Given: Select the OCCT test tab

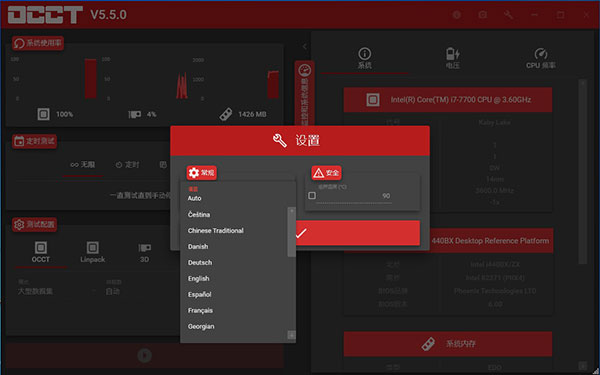Looking at the screenshot, I should 41,253.
